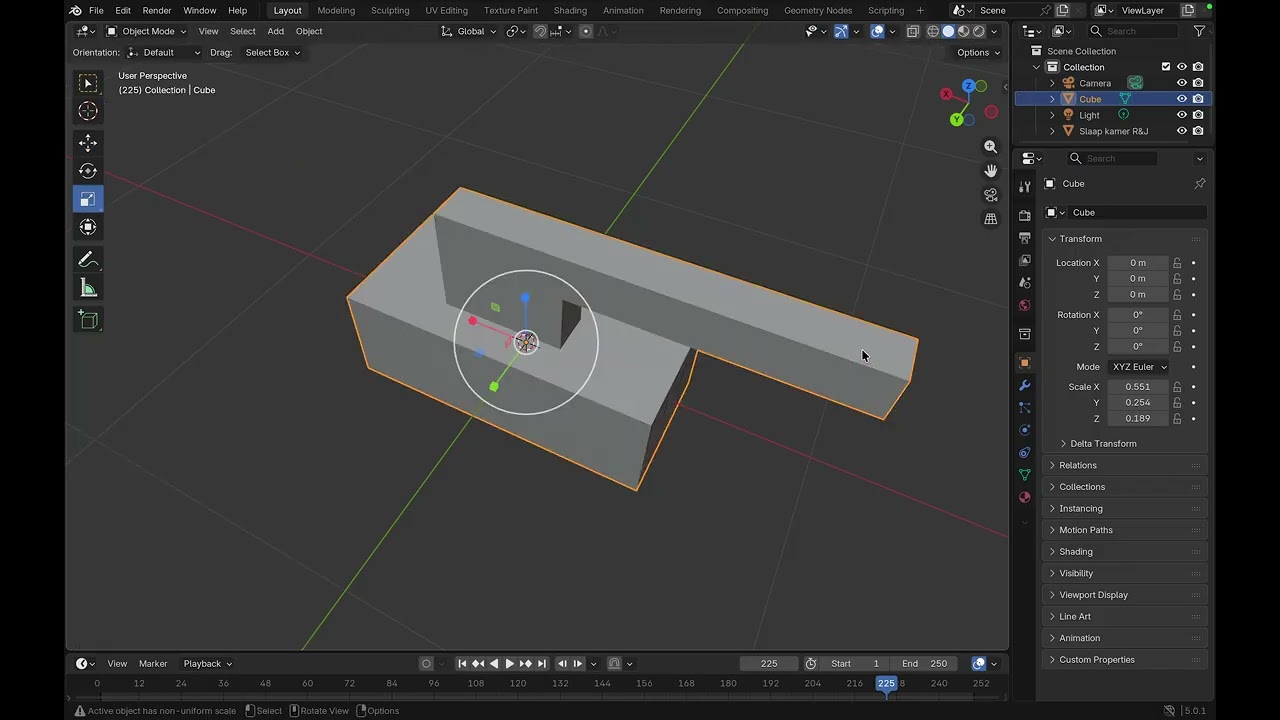Open the Object Mode dropdown
This screenshot has width=1280, height=720.
pyautogui.click(x=147, y=31)
